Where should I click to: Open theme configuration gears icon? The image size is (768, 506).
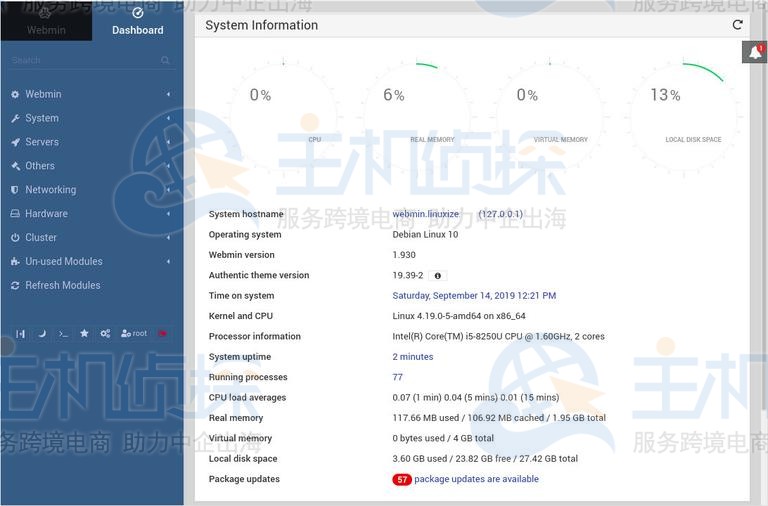point(105,334)
